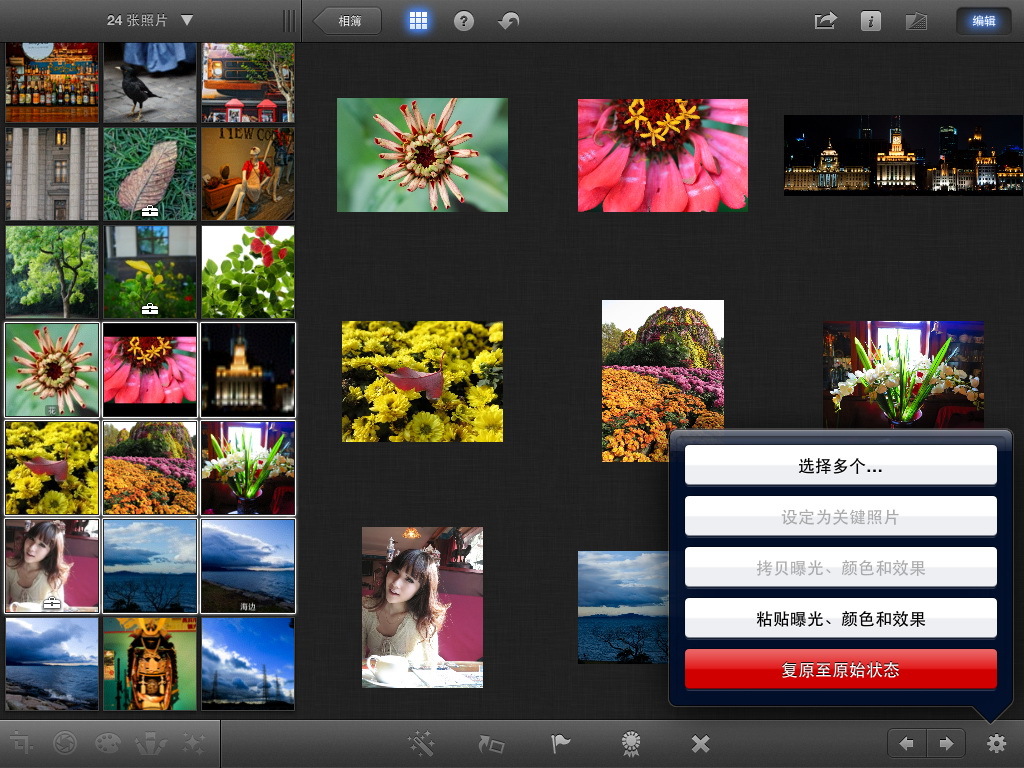The width and height of the screenshot is (1024, 768).
Task: Tap the red 复原至原始状态 button
Action: click(840, 669)
